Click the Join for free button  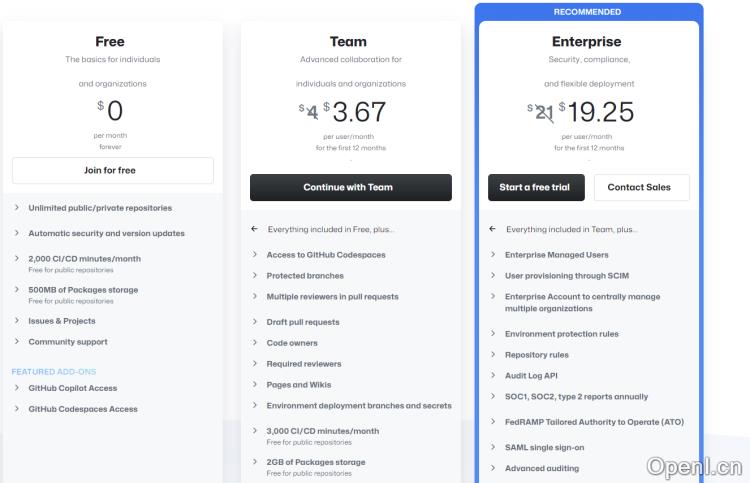[112, 170]
